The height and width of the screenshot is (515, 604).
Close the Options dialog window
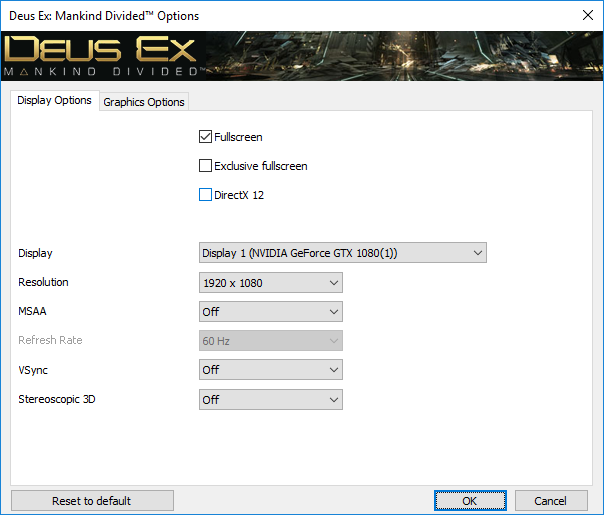click(x=588, y=15)
